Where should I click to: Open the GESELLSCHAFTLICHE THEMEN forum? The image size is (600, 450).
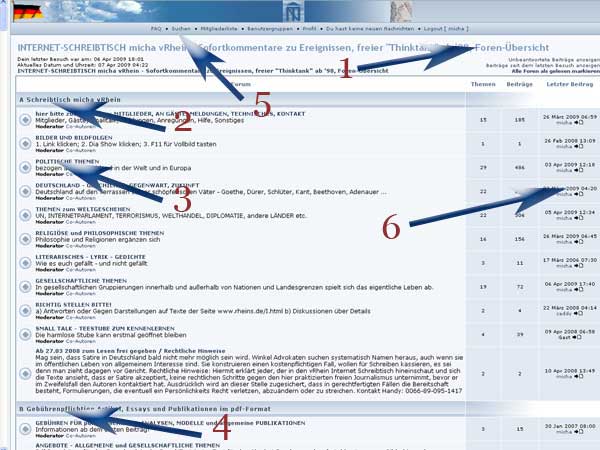point(81,281)
